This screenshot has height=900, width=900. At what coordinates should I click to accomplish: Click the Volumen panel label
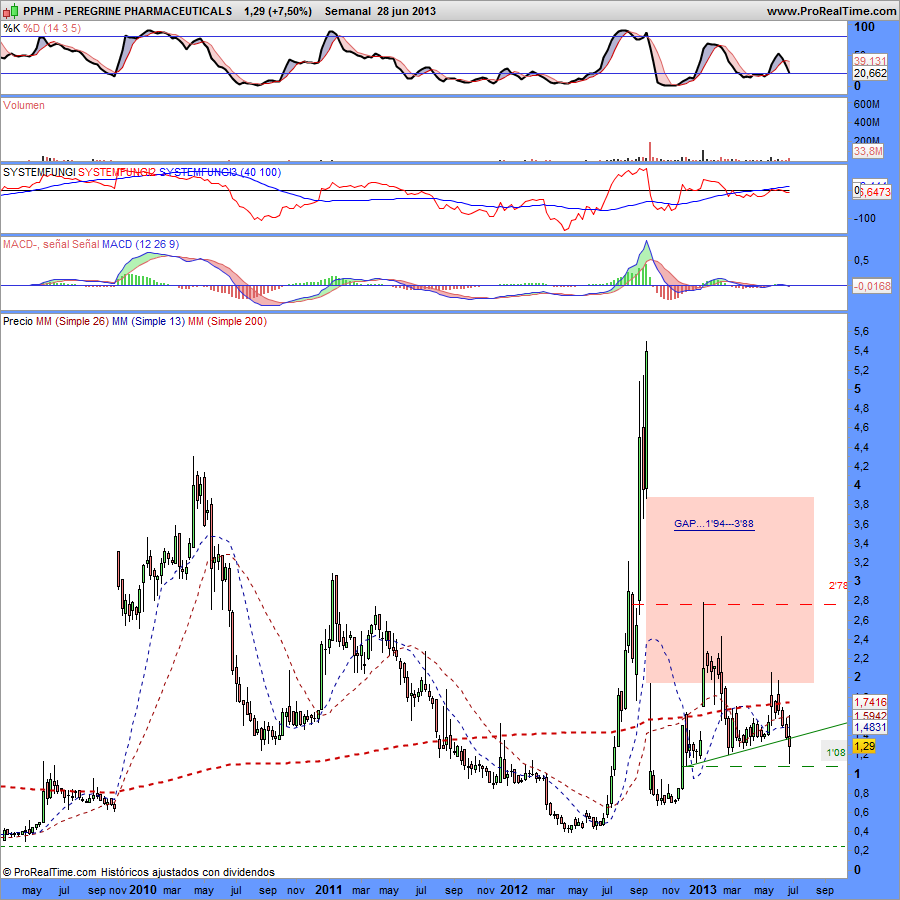pos(24,105)
